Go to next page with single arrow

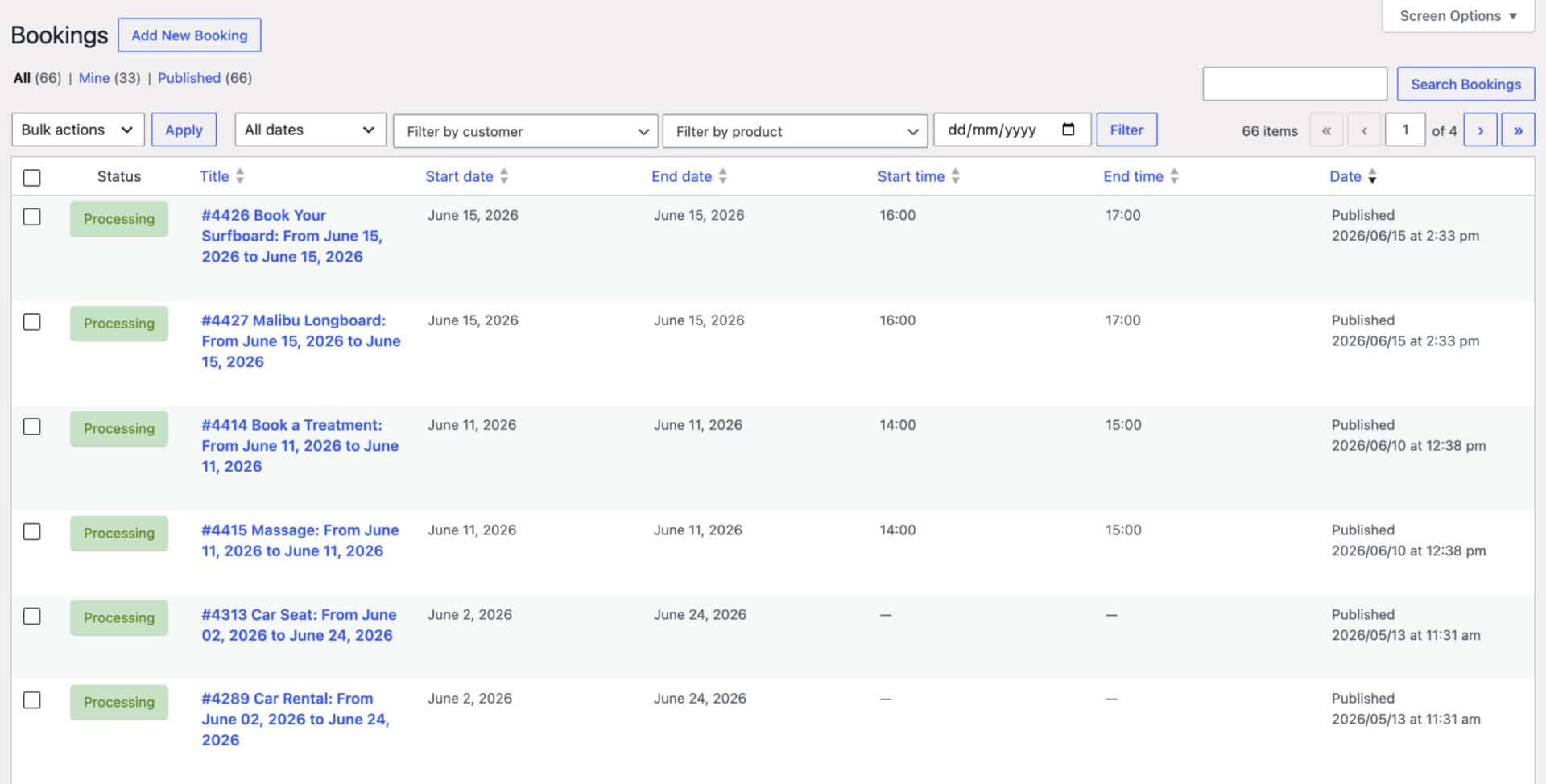pos(1480,130)
